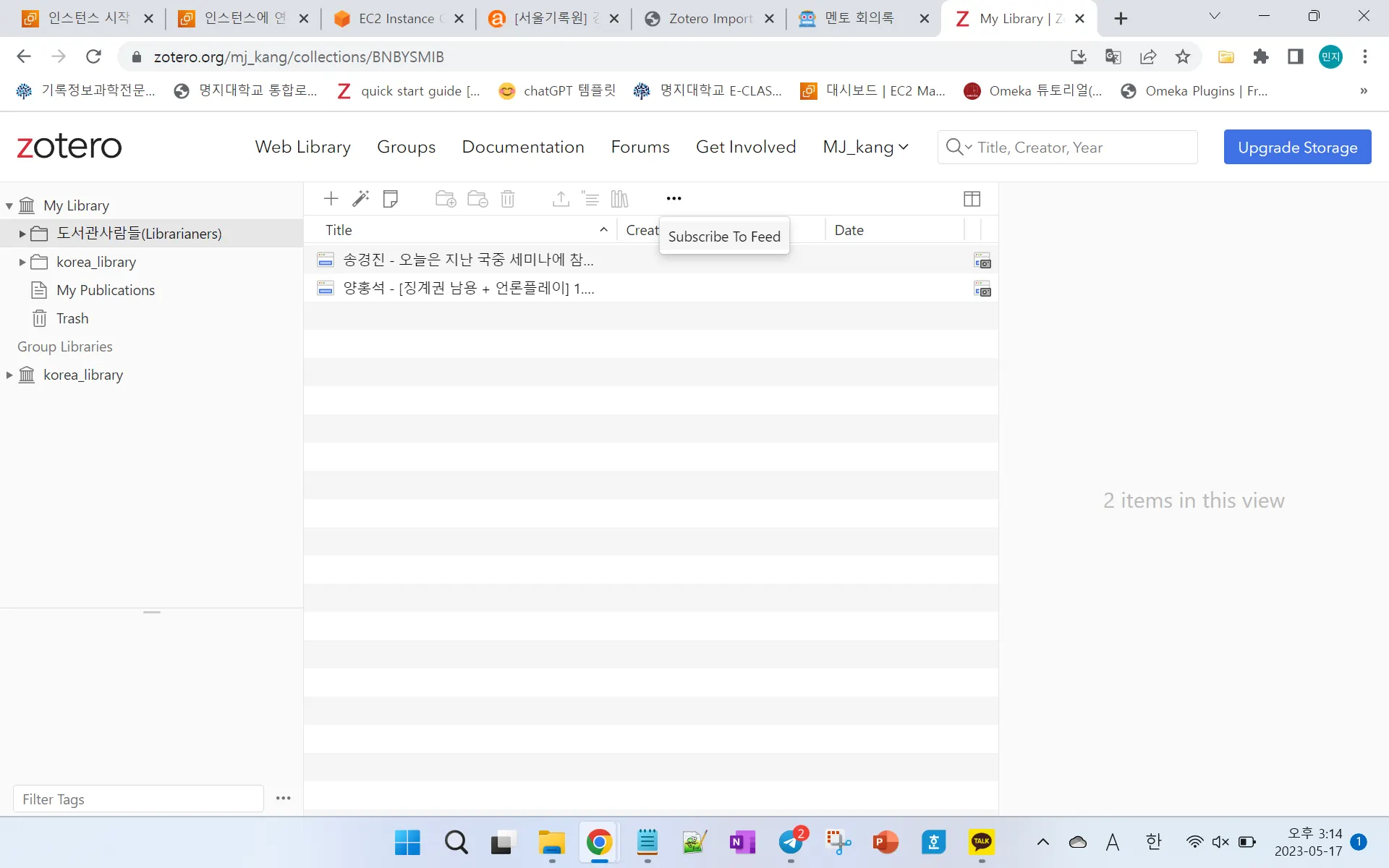Click the Filter Tags input field
Screen dimensions: 1389x868
tap(138, 799)
